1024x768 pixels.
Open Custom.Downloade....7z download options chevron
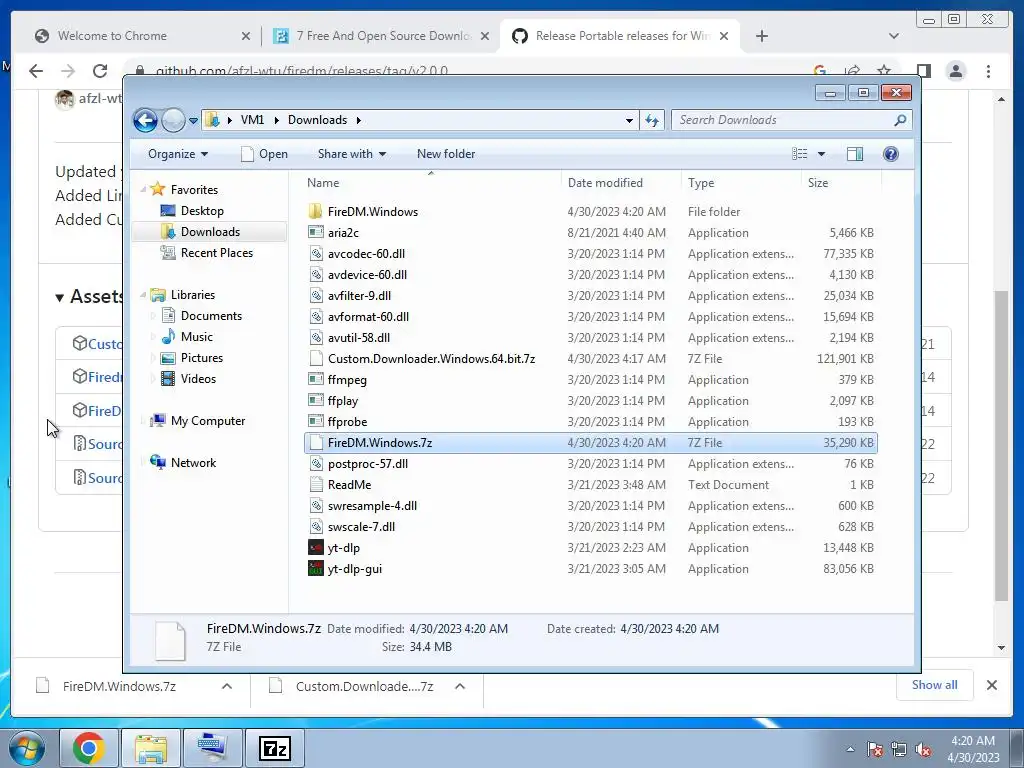(x=460, y=686)
